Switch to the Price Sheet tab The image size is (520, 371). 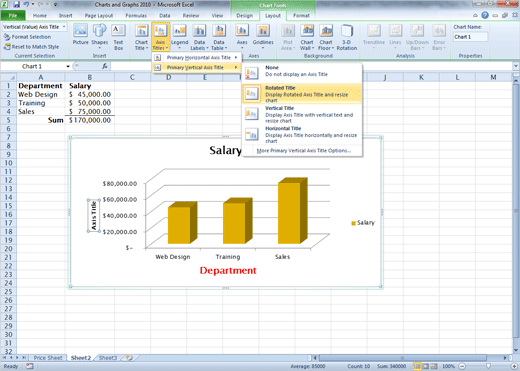48,358
